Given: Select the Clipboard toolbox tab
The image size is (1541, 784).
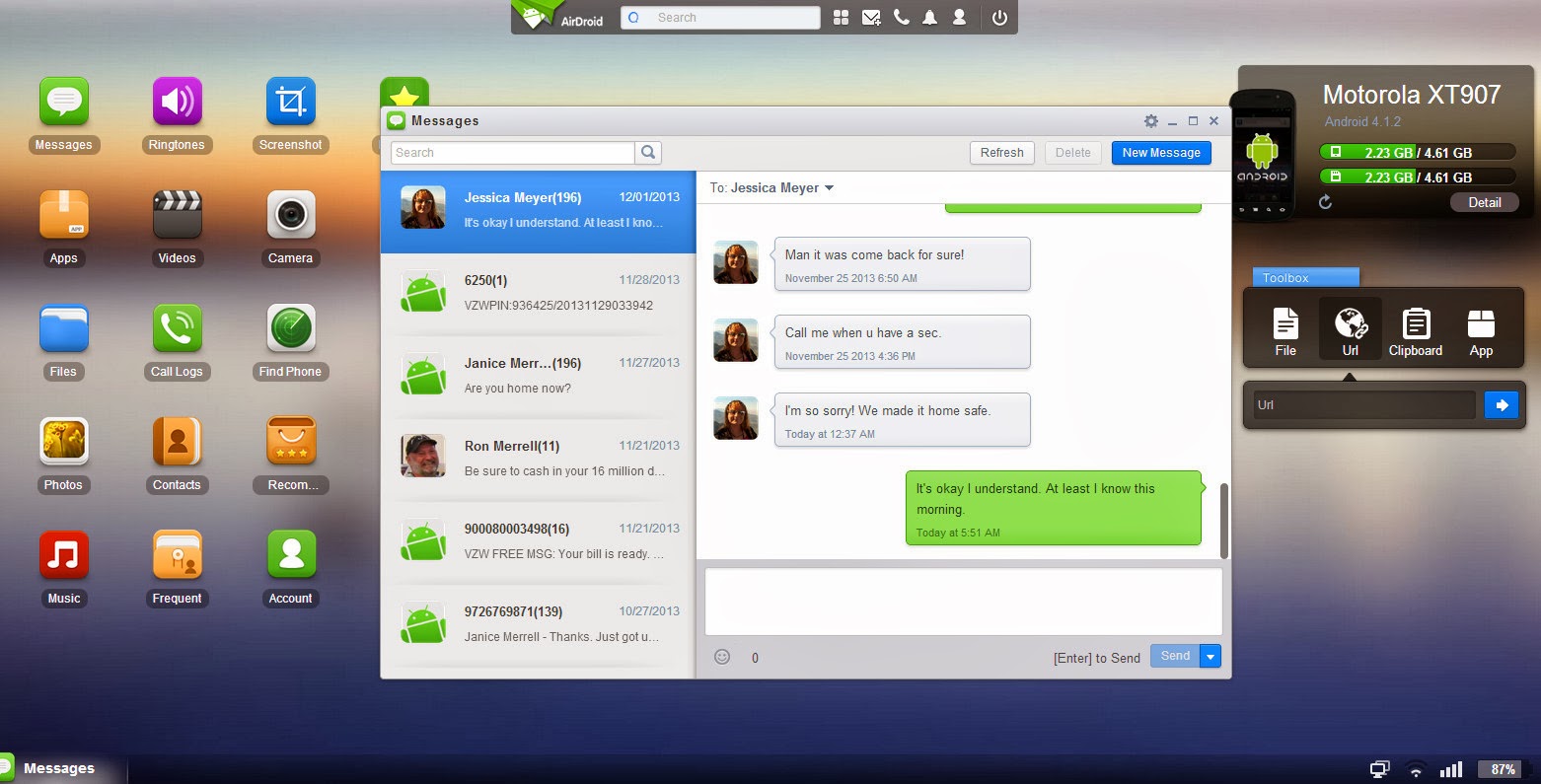Looking at the screenshot, I should (1416, 331).
